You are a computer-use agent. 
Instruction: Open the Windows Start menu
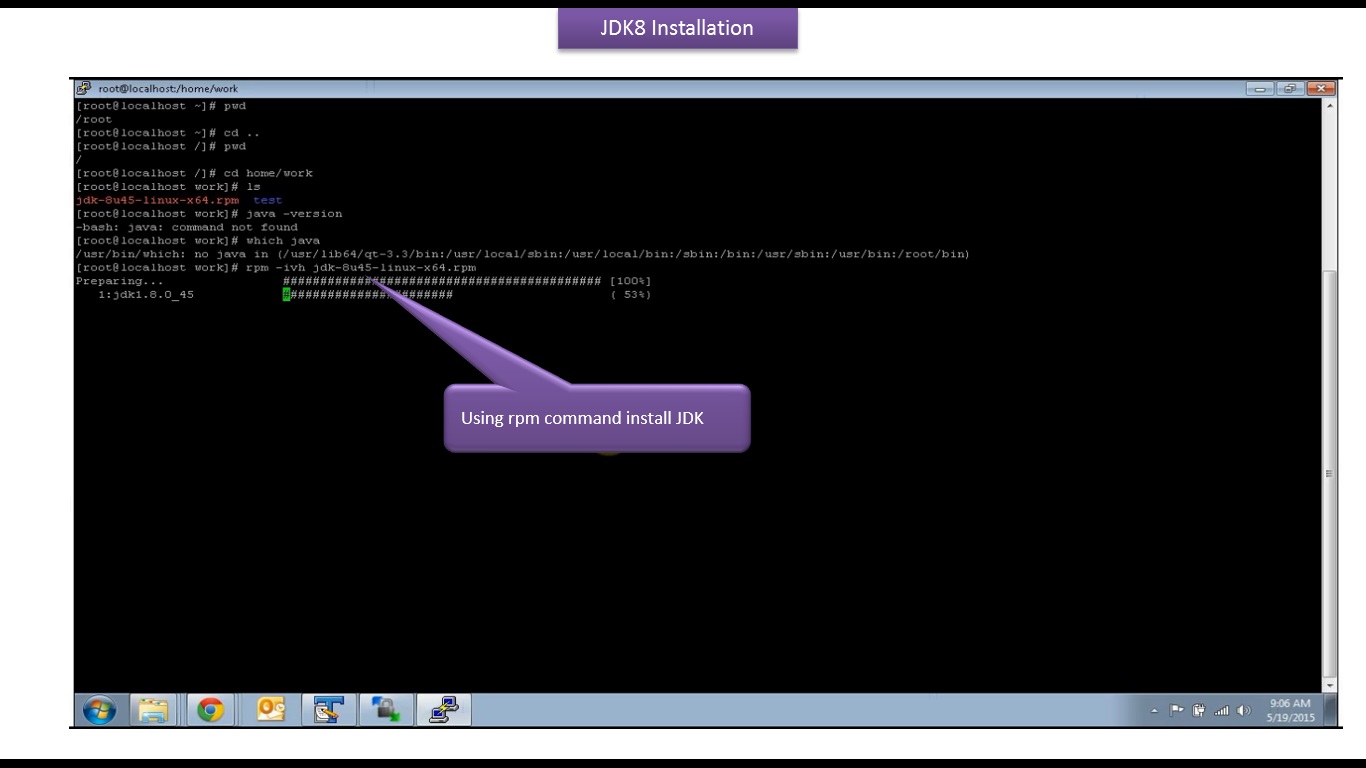pyautogui.click(x=99, y=710)
